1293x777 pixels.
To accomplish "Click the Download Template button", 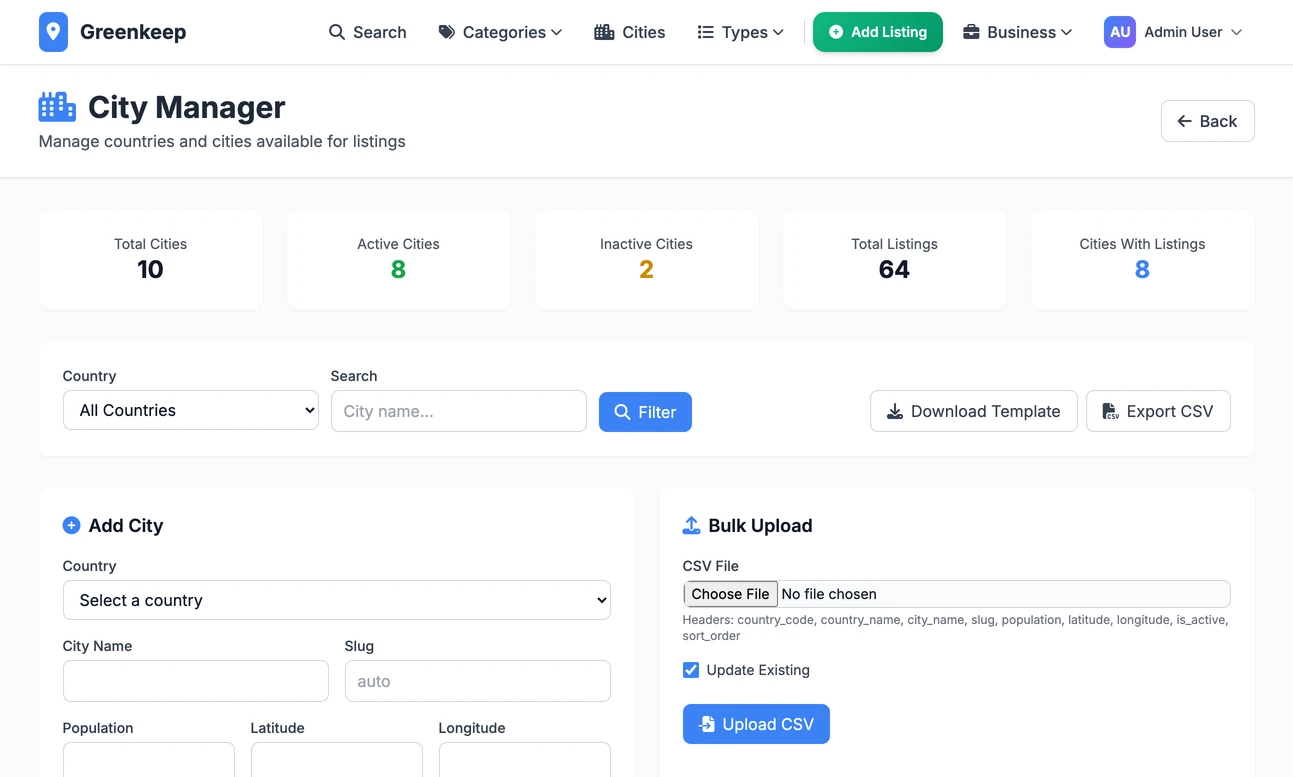I will point(974,411).
